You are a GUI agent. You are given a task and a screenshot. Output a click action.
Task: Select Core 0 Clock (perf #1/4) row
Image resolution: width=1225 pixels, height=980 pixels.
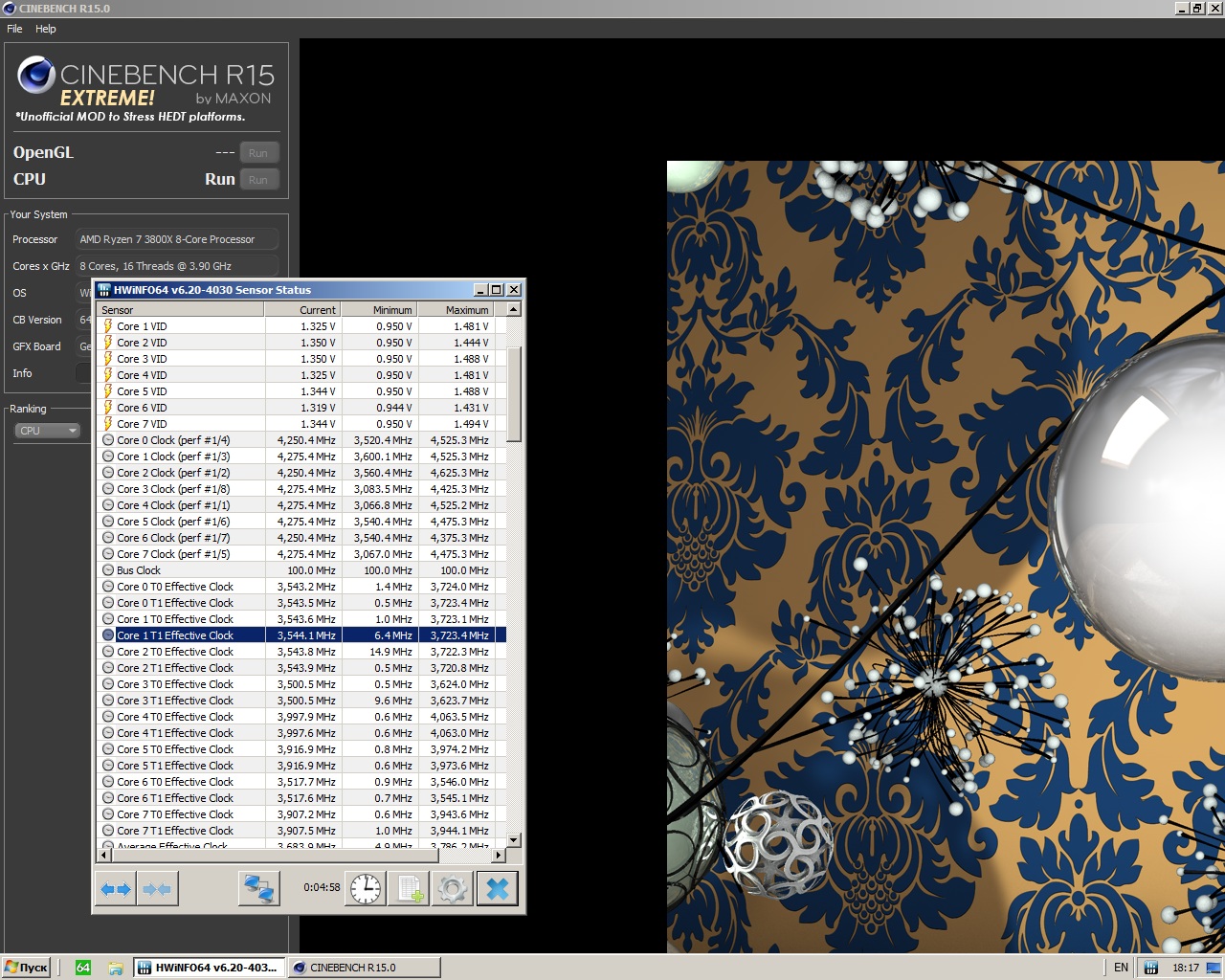(302, 440)
